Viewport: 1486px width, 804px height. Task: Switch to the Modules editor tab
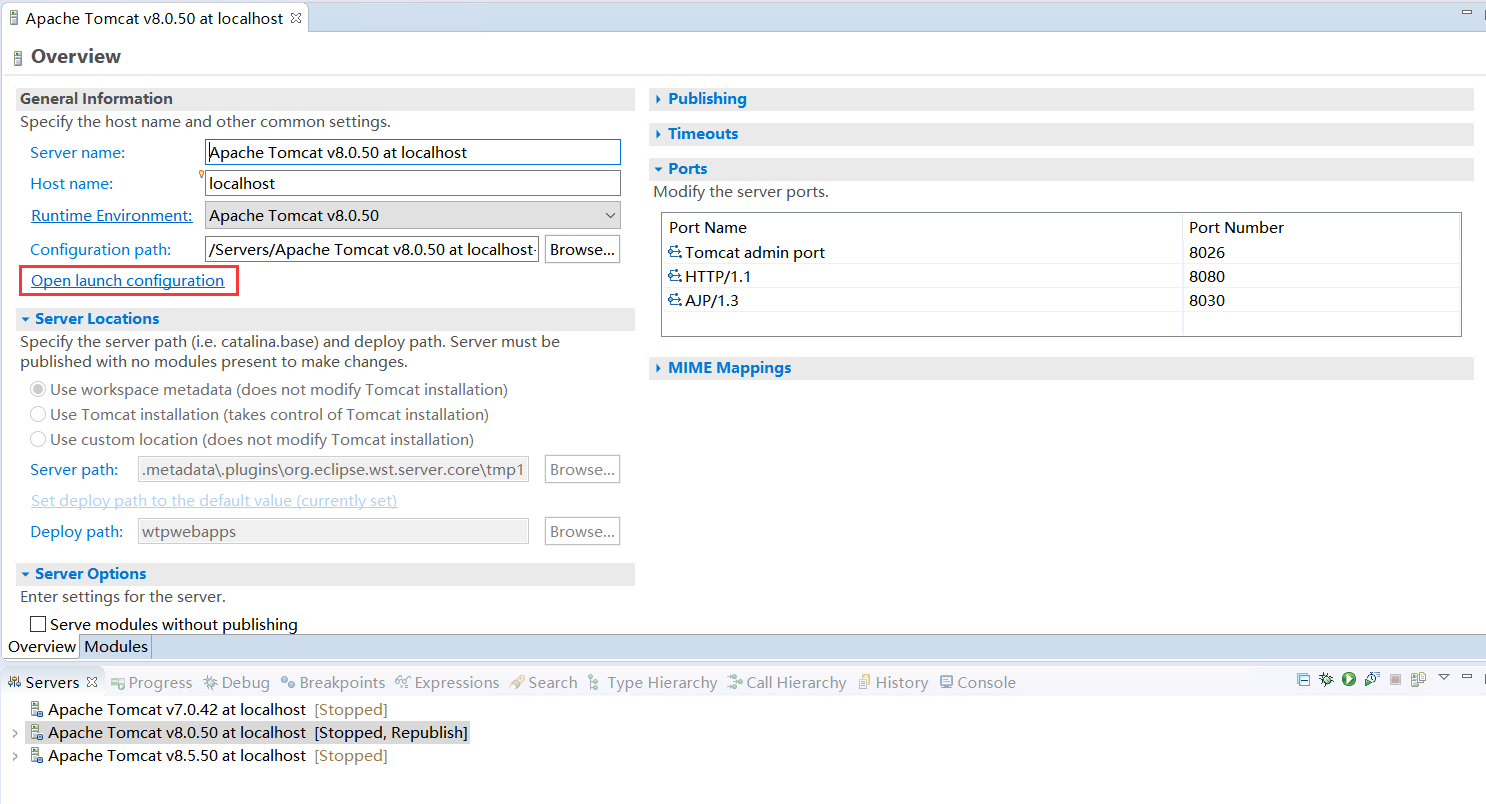116,646
